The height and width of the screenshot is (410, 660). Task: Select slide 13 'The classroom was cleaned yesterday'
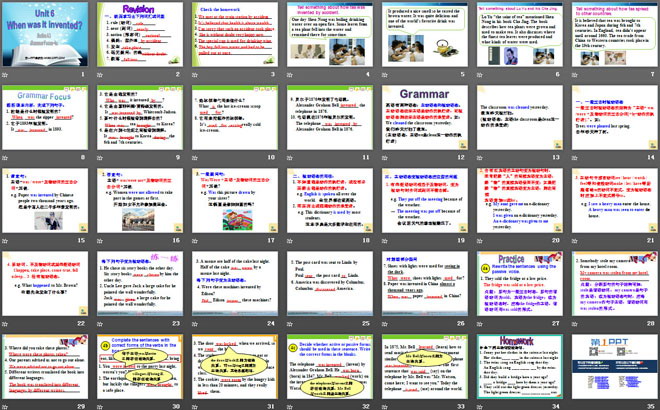pos(520,117)
